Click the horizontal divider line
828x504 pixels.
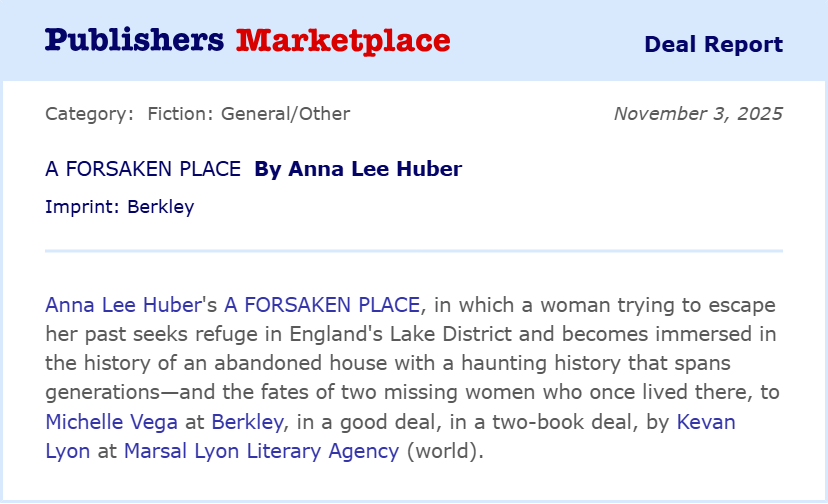click(414, 251)
